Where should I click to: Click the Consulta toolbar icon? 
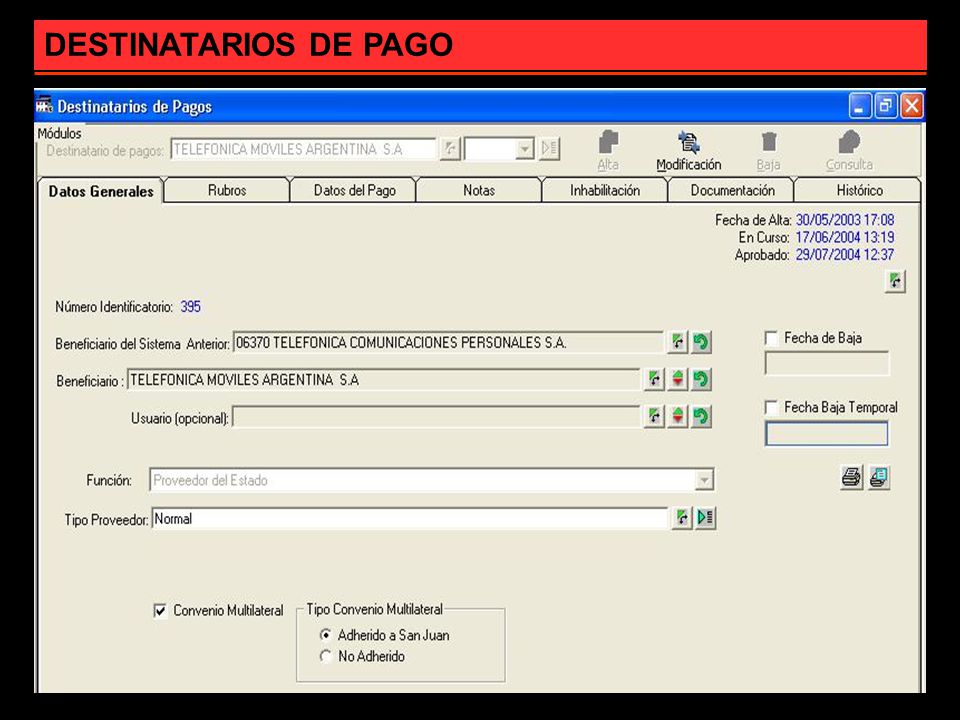click(x=849, y=143)
